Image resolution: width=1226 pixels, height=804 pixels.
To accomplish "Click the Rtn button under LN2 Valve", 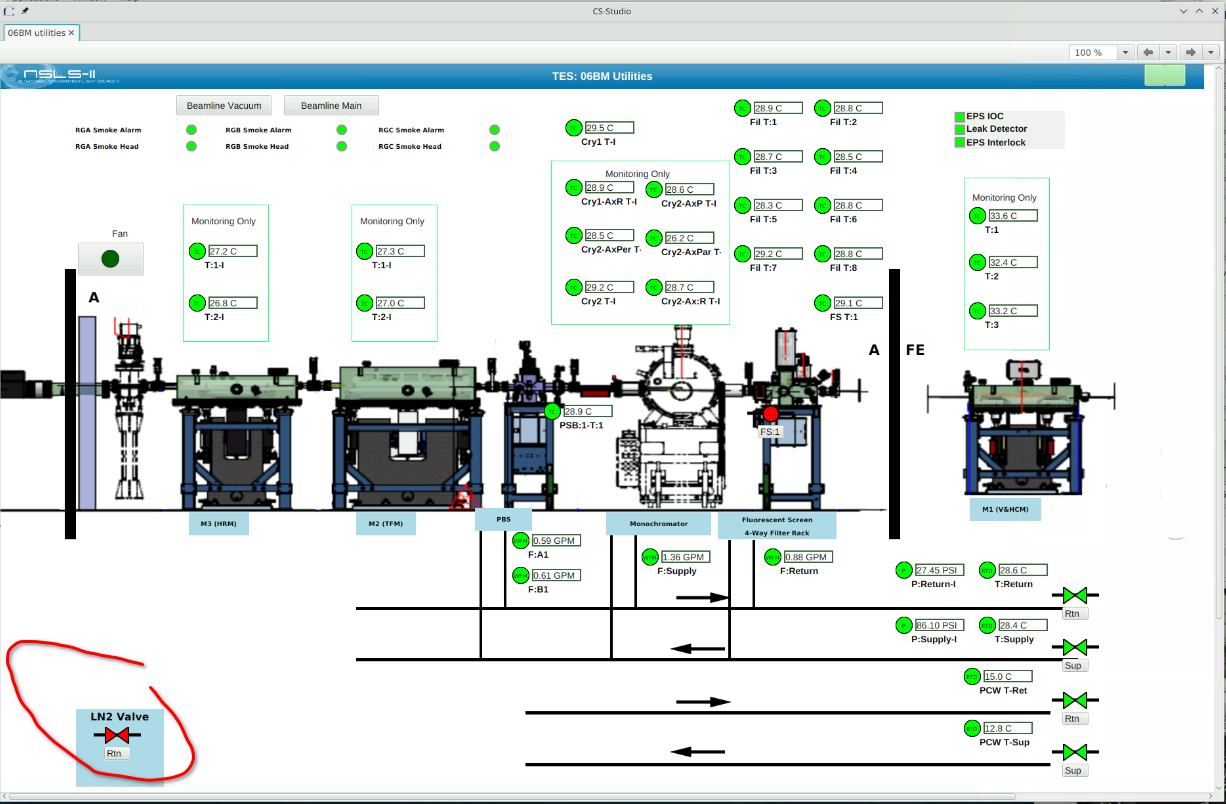I will click(114, 753).
